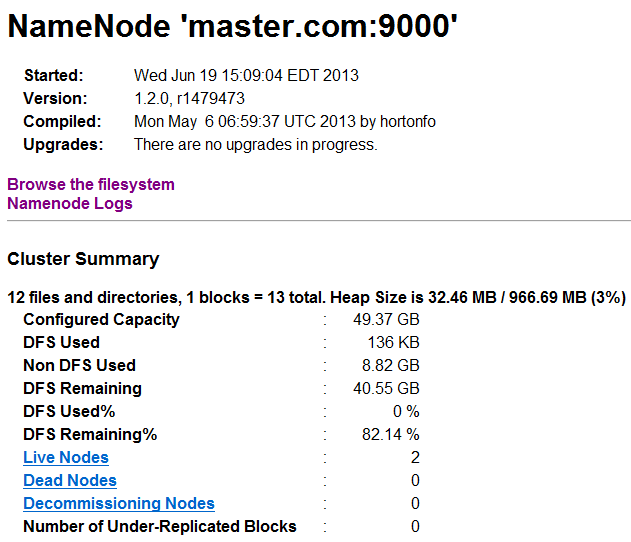Select the NameNode 'master.com:9000' heading
This screenshot has height=542, width=631.
[233, 26]
